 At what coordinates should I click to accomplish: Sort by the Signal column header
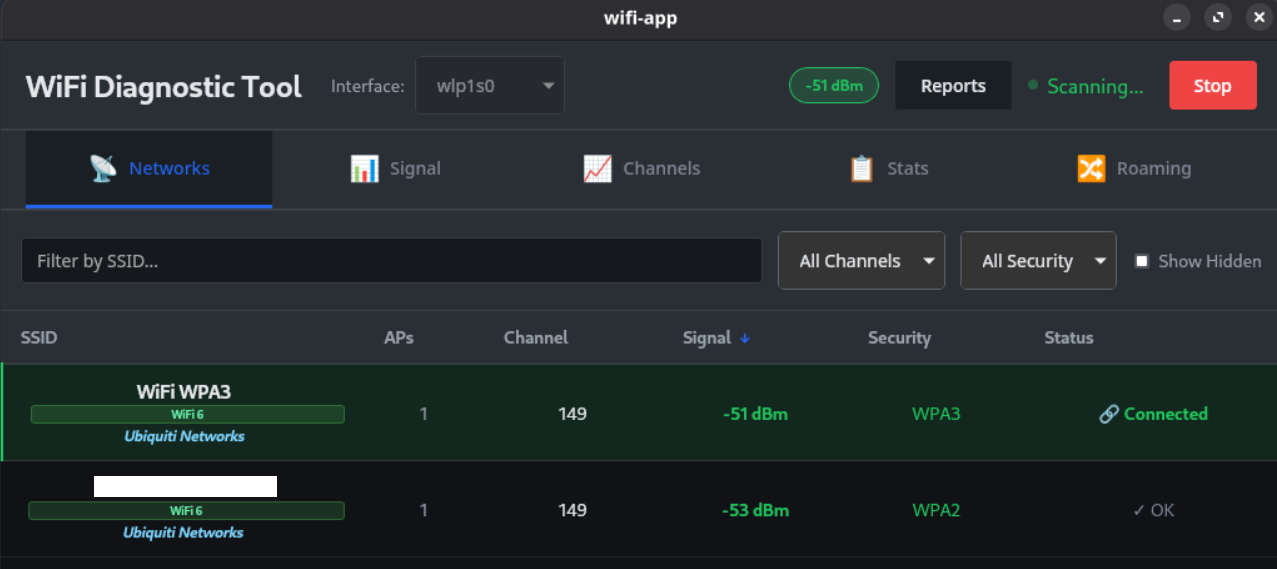tap(707, 338)
